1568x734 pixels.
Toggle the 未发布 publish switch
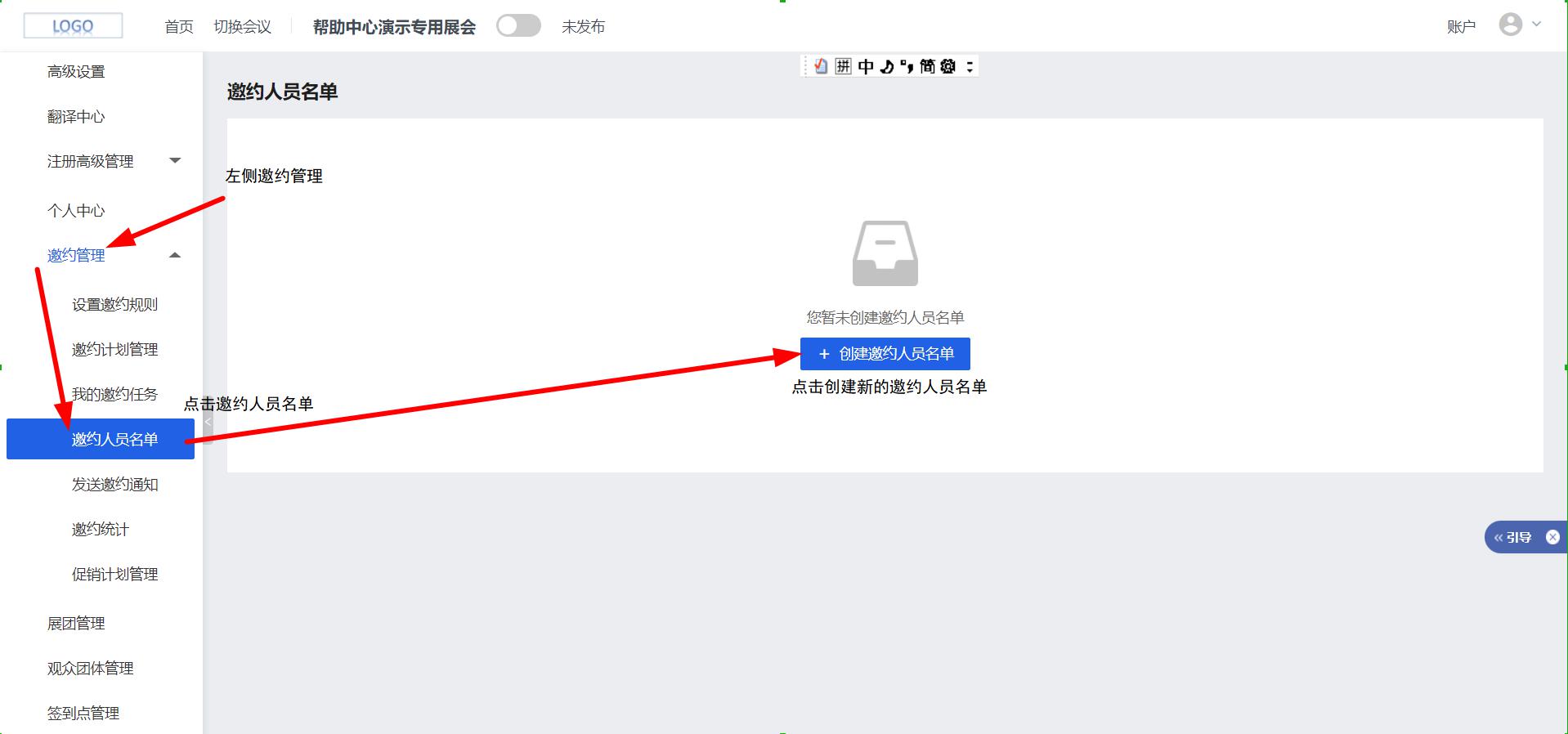[518, 26]
